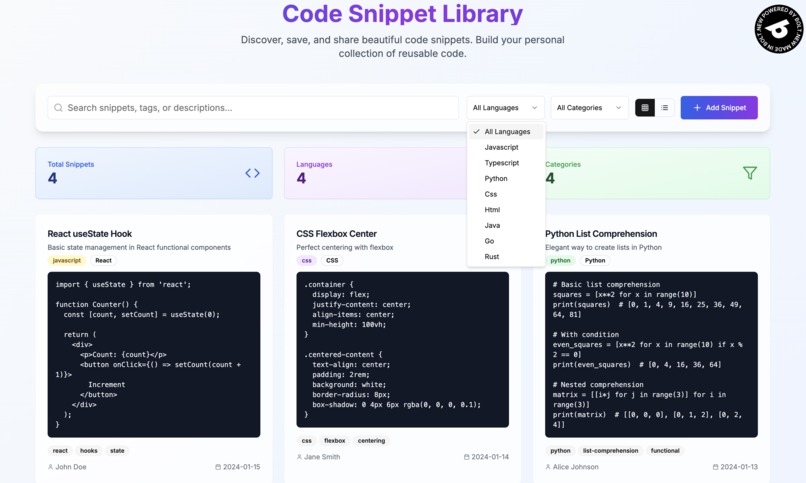The height and width of the screenshot is (483, 806).
Task: Click 'Elegant way to create lists in Python'
Action: [x=603, y=248]
